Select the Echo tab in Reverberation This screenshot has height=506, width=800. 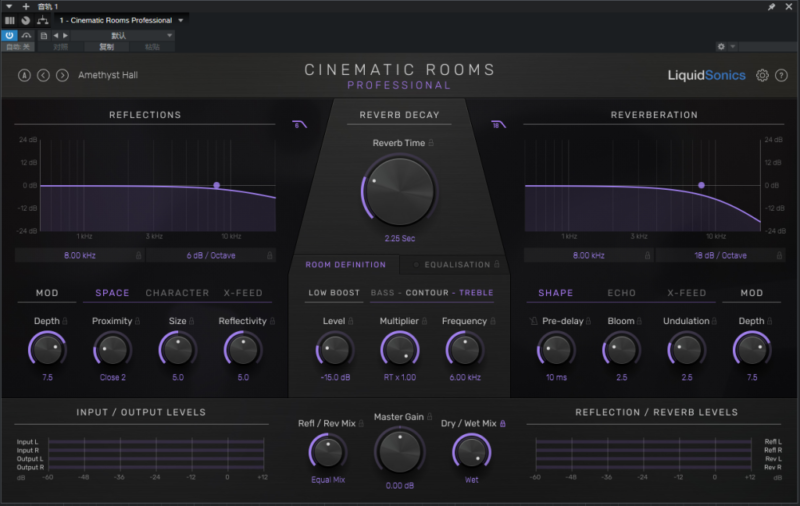621,293
